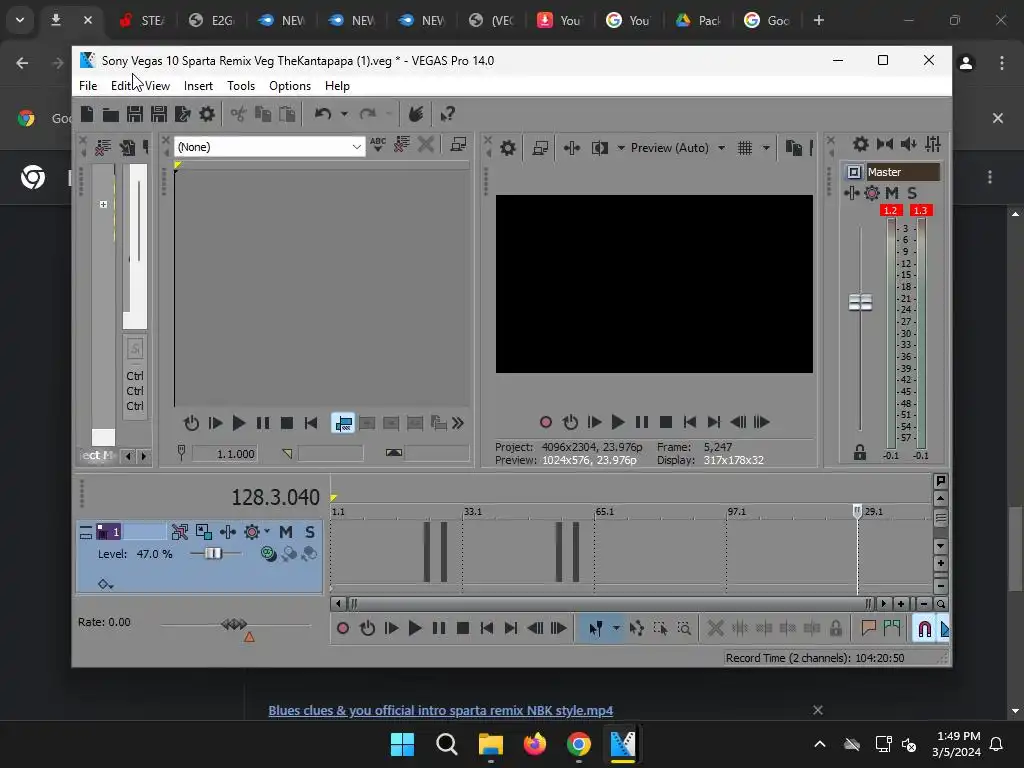This screenshot has height=768, width=1024.
Task: Toggle Split Screen View in the preview toolbar
Action: (x=600, y=148)
